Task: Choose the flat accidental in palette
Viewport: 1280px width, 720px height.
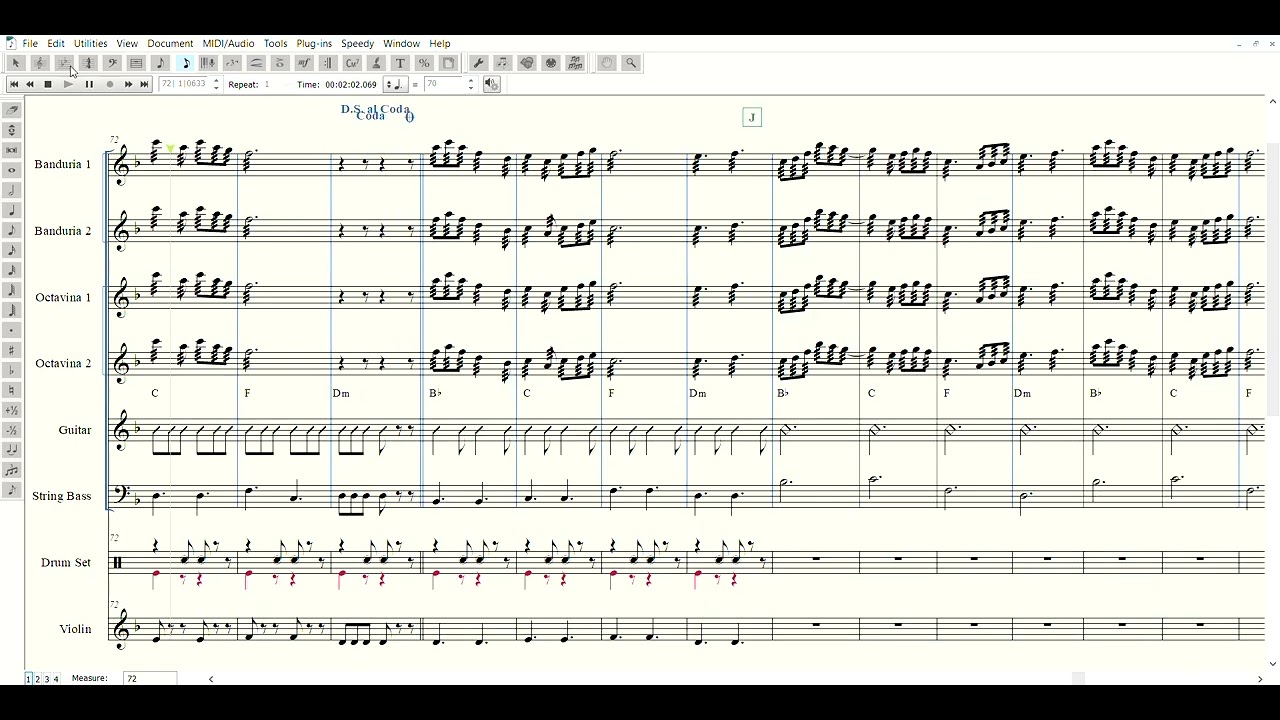Action: pos(12,370)
